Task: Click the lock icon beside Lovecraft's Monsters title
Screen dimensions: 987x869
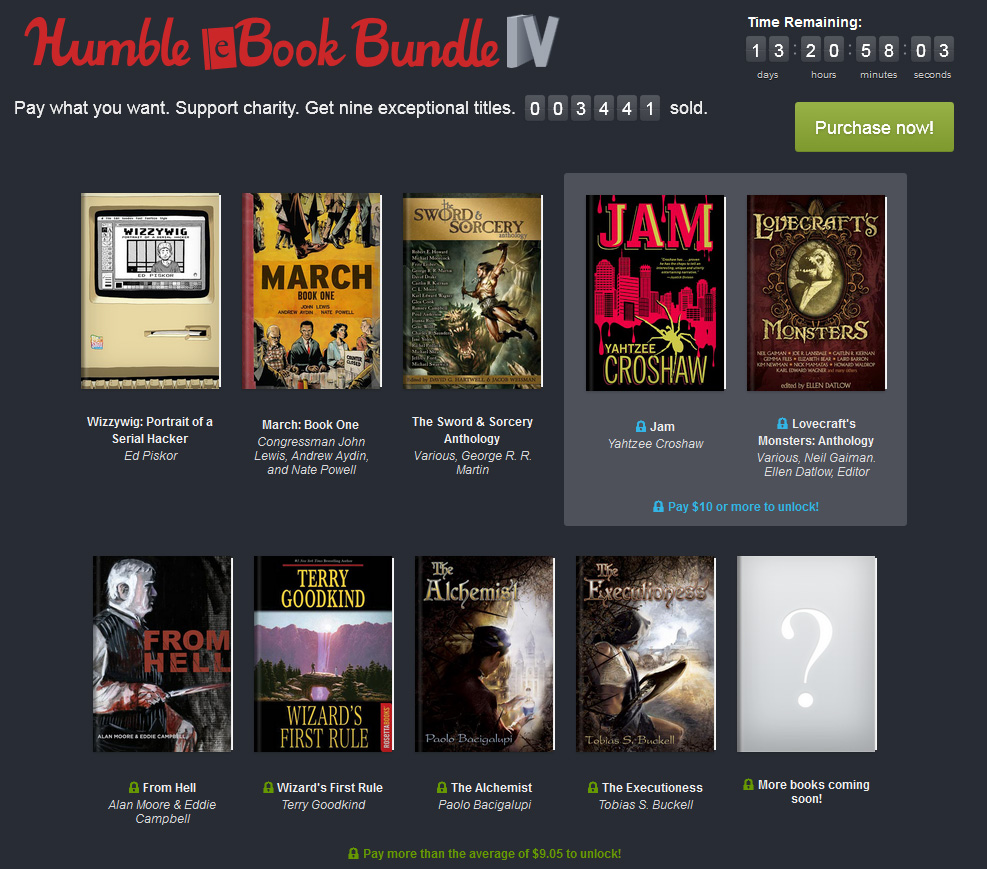Action: point(782,423)
